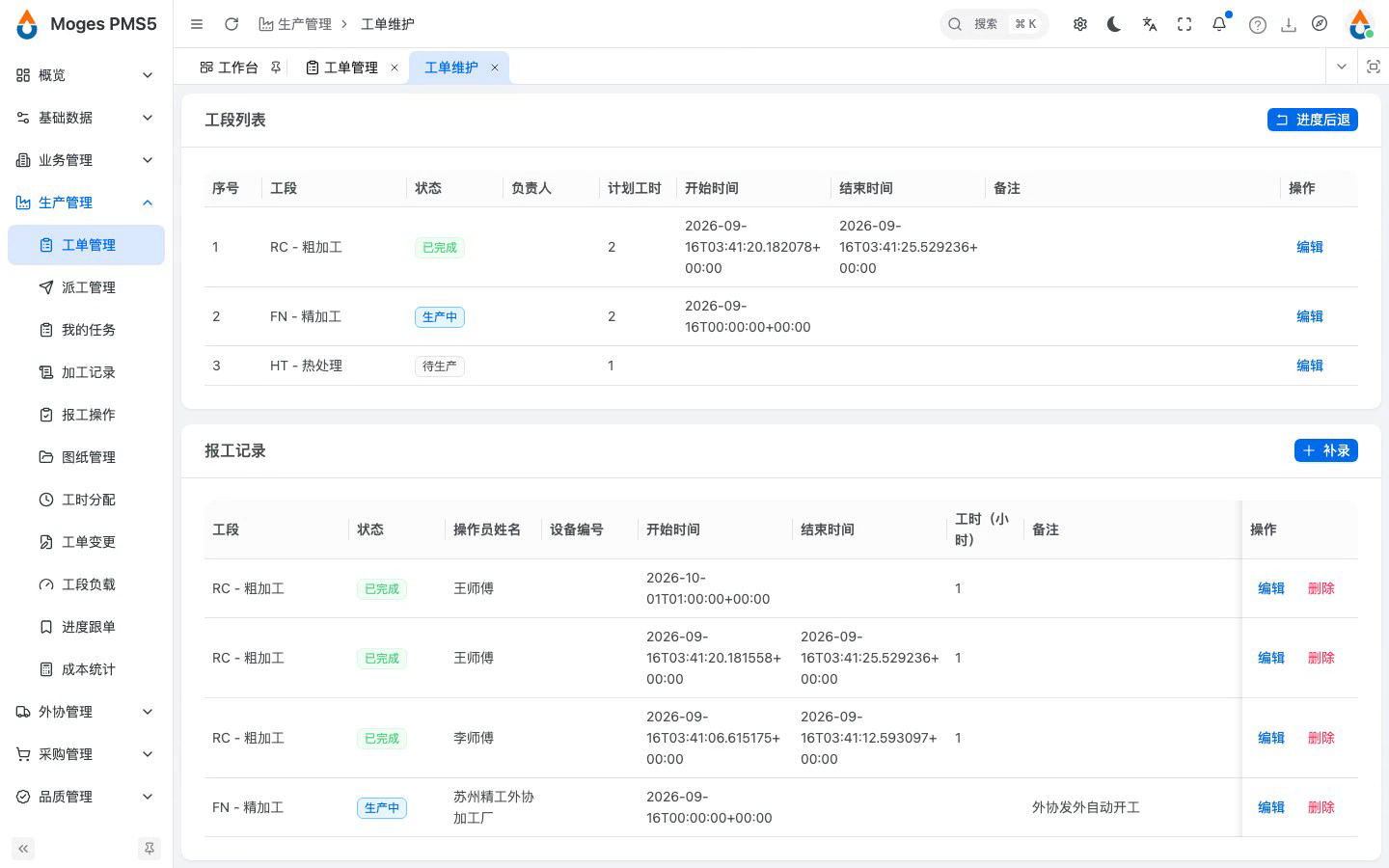Open 报工操作 in the sidebar

click(86, 415)
